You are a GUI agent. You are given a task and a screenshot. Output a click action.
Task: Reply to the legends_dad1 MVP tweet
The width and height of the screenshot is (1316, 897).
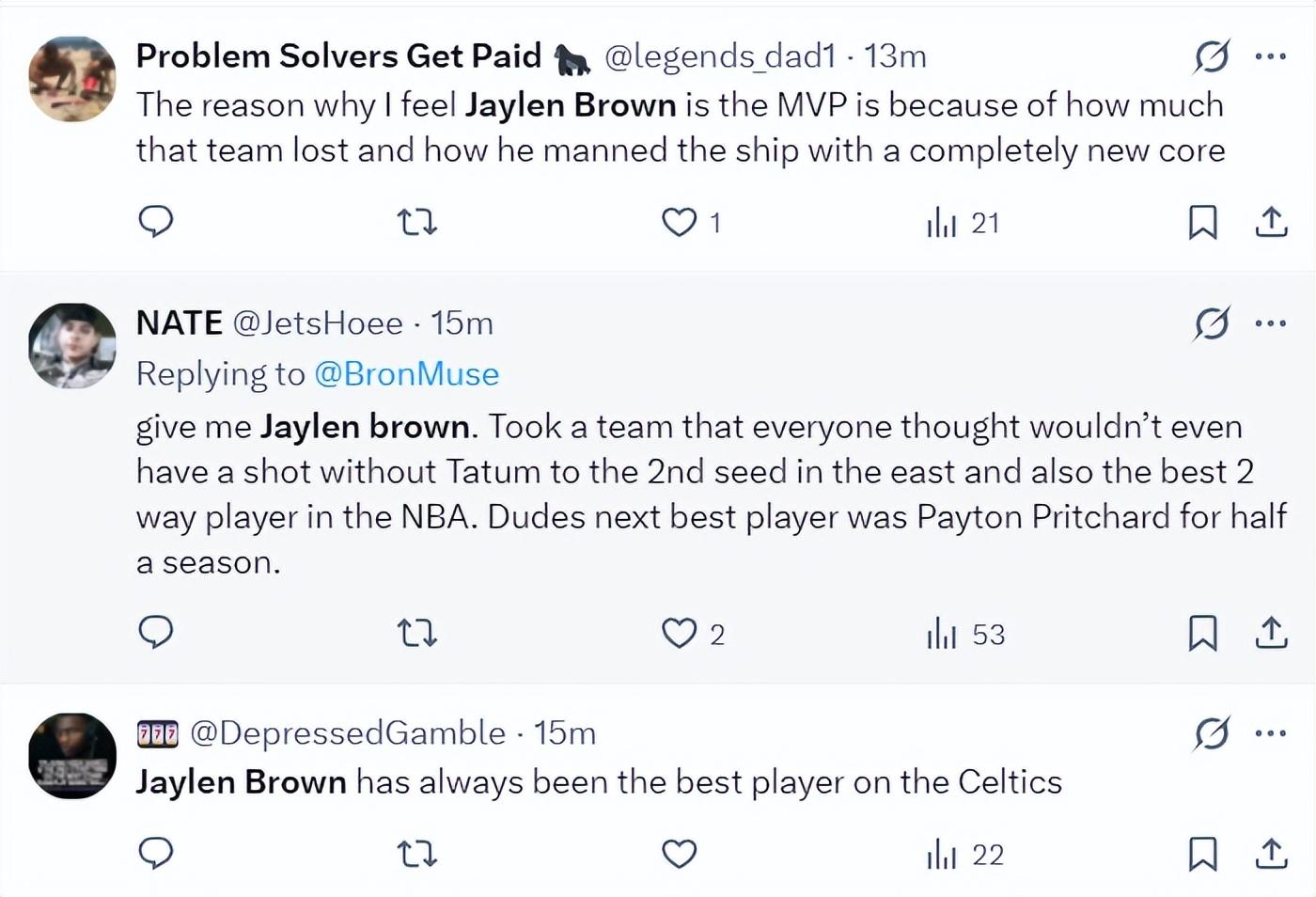pyautogui.click(x=156, y=222)
